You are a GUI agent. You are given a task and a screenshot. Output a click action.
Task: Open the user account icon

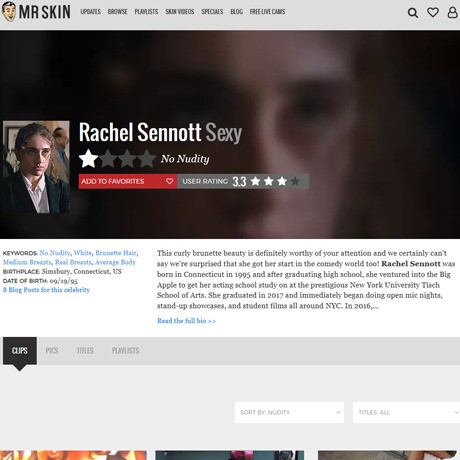click(x=452, y=12)
